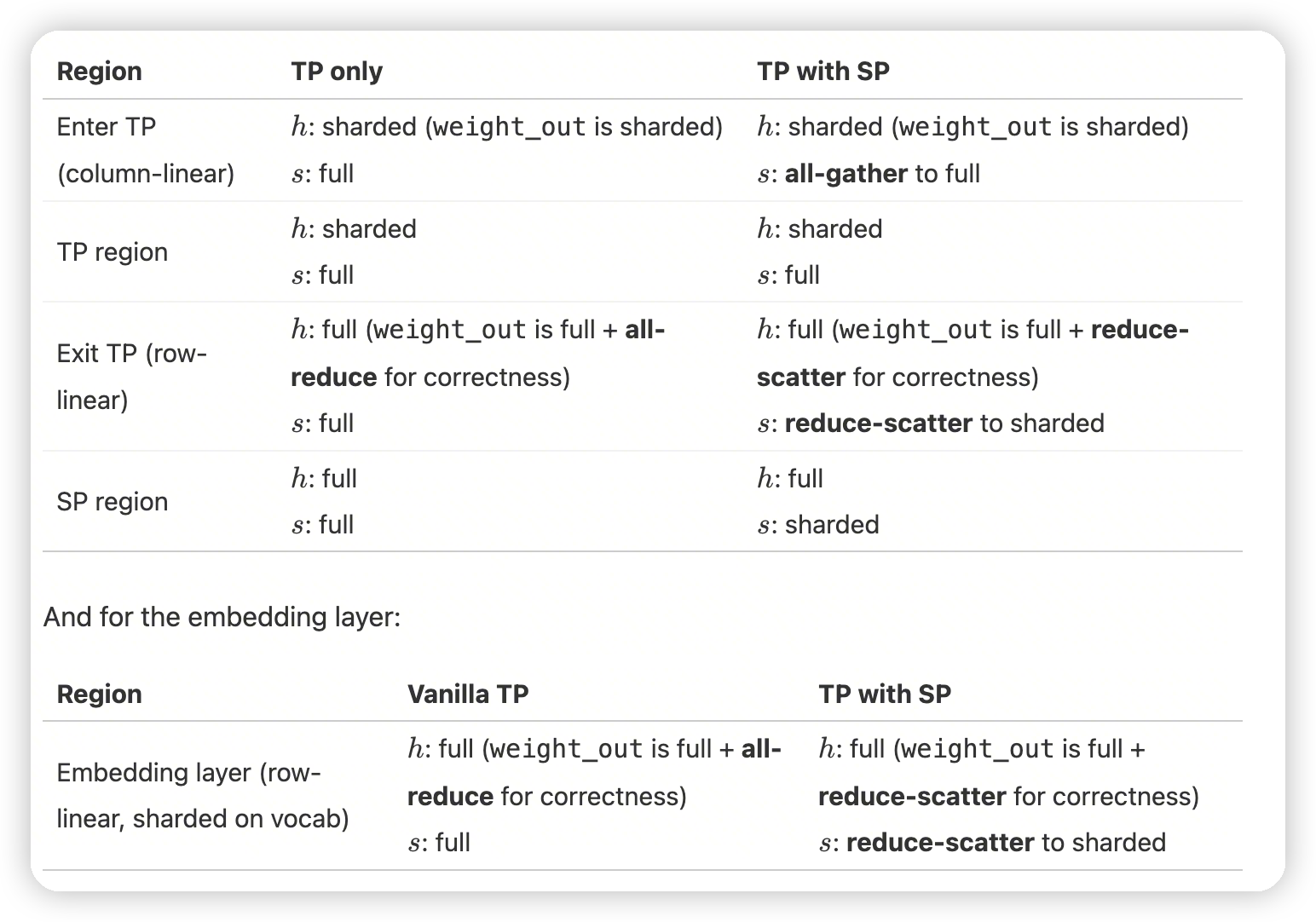Click "And for the embedding layer:" paragraph
The image size is (1316, 922).
pos(222,616)
